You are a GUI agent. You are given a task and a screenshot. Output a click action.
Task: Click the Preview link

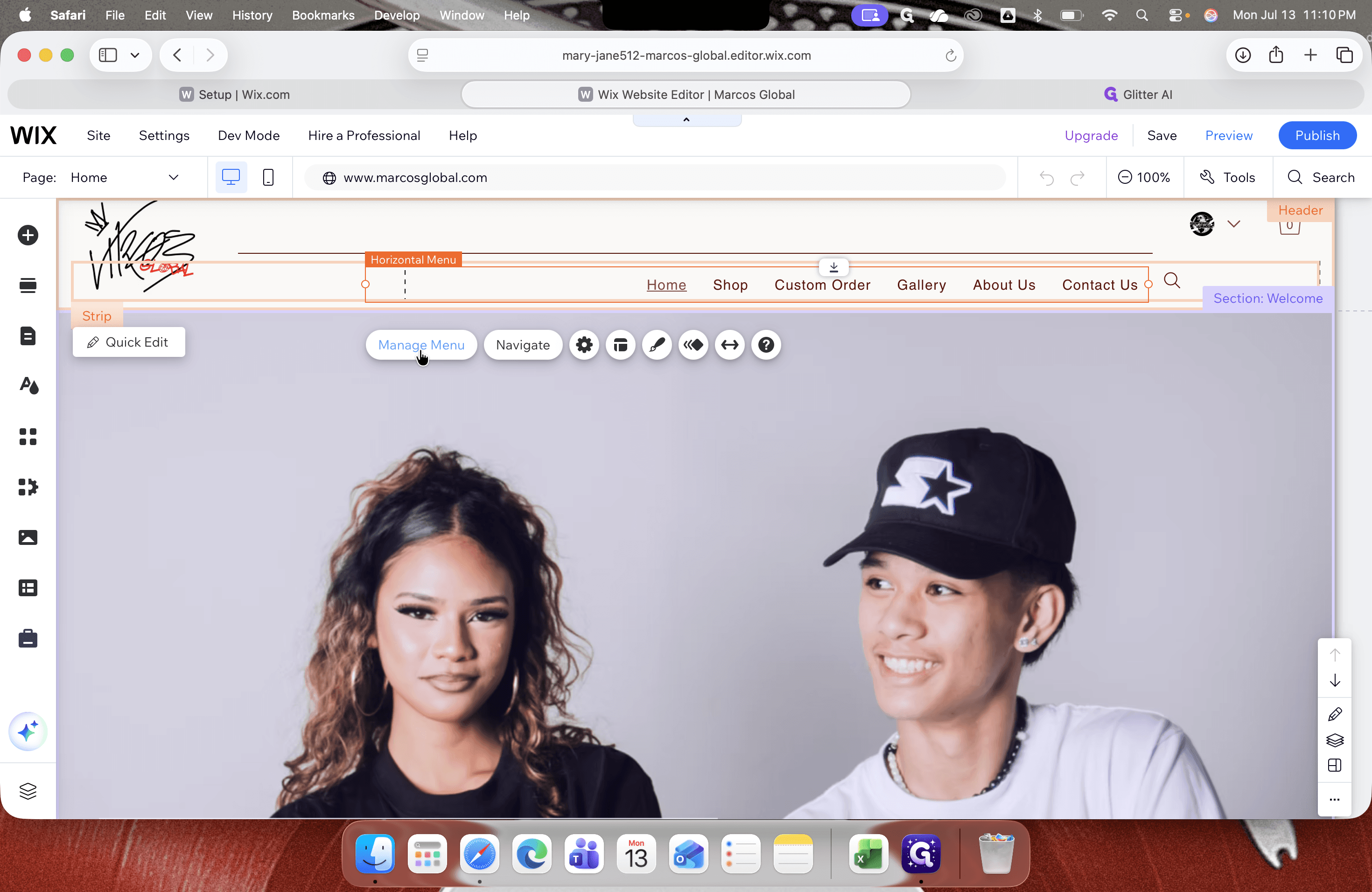(1228, 135)
